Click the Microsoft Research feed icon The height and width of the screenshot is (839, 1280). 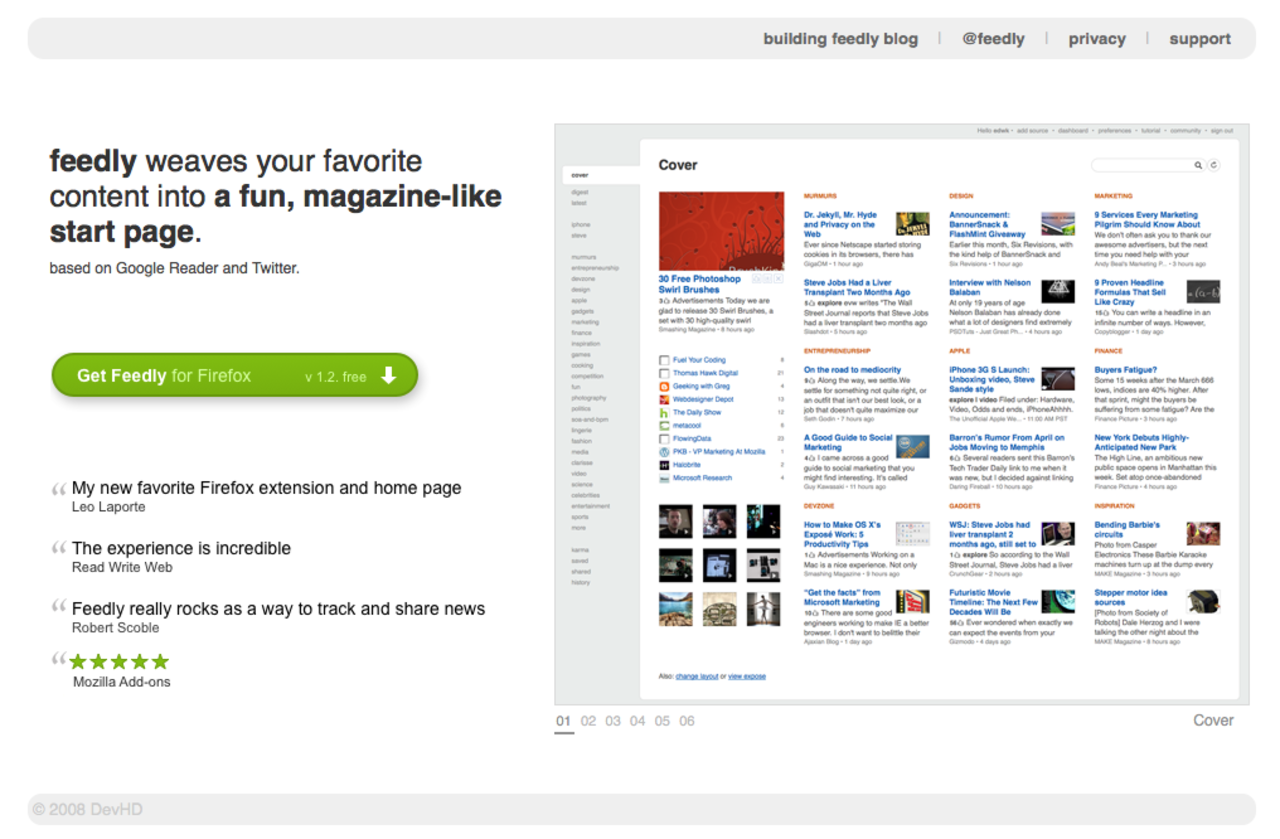click(x=664, y=477)
